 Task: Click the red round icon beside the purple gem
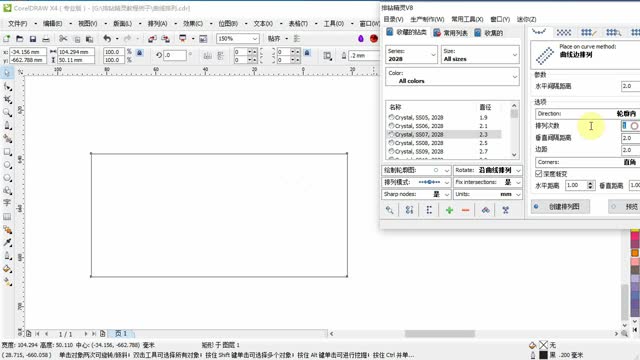coord(373,38)
